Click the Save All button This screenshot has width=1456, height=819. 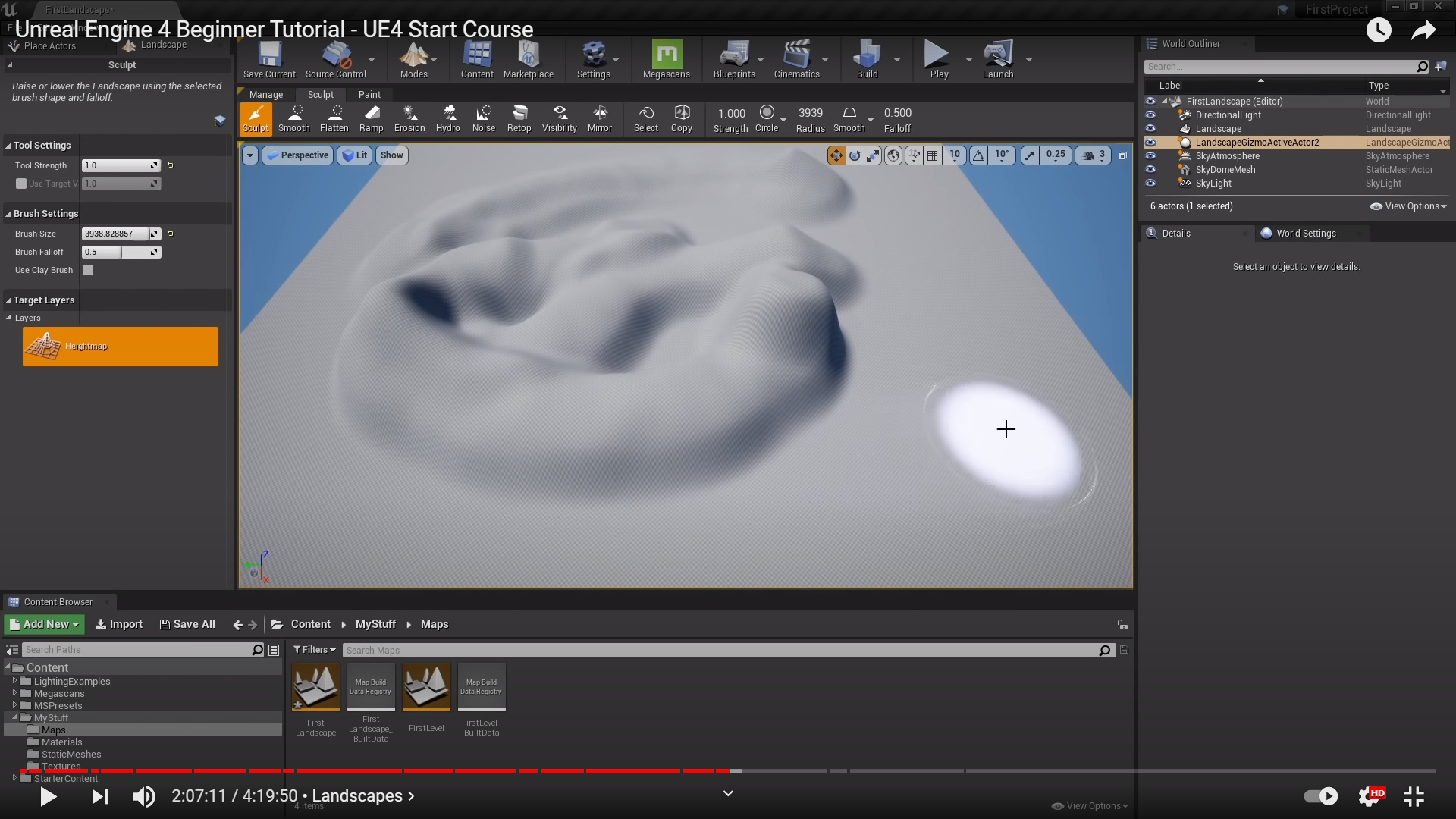click(187, 624)
